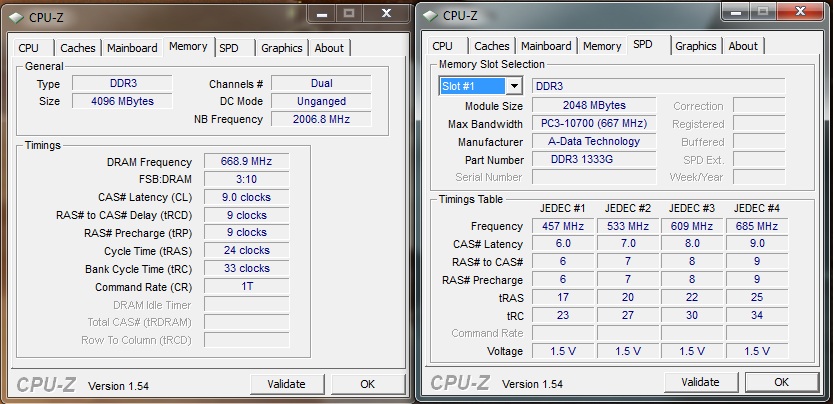Click the Cycle Time tRAS value 24 clocks
The height and width of the screenshot is (404, 834).
[x=247, y=250]
